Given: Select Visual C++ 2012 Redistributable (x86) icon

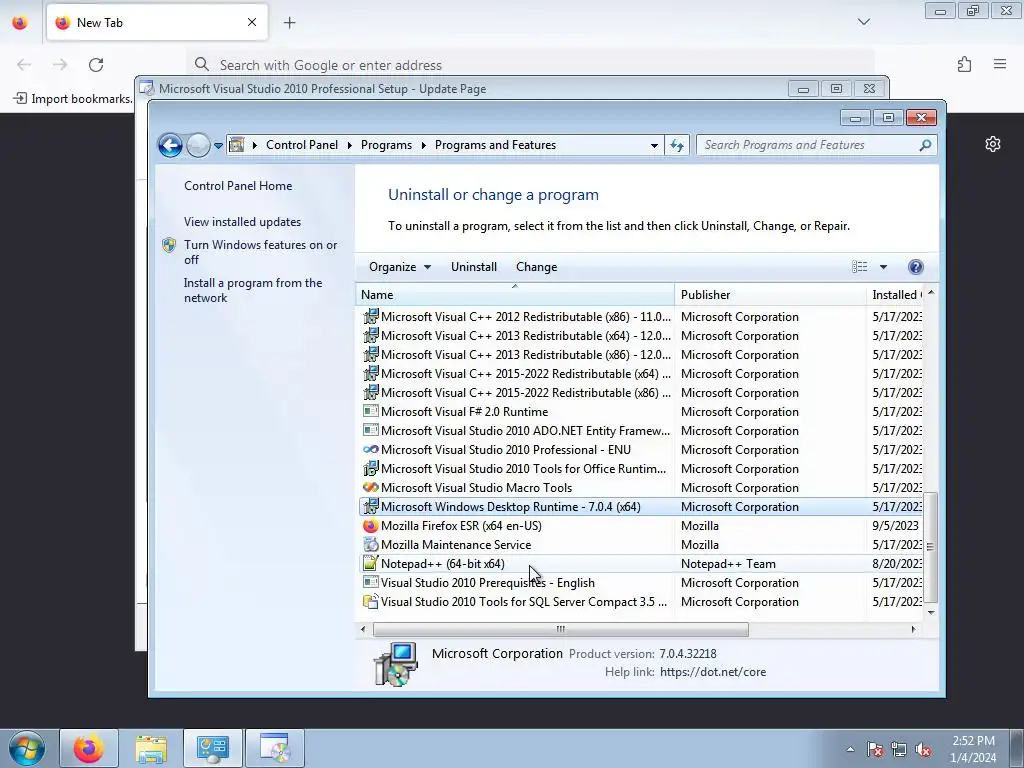Looking at the screenshot, I should click(x=370, y=317).
